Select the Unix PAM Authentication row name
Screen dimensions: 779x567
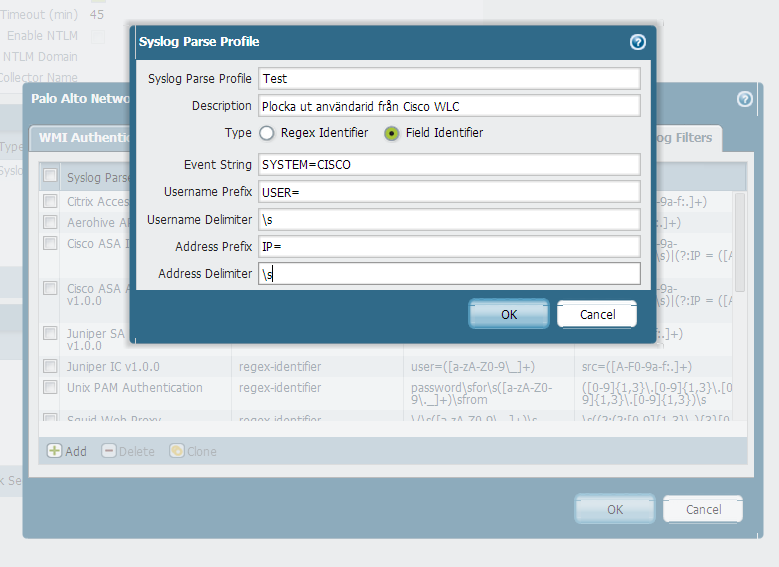pyautogui.click(x=135, y=388)
